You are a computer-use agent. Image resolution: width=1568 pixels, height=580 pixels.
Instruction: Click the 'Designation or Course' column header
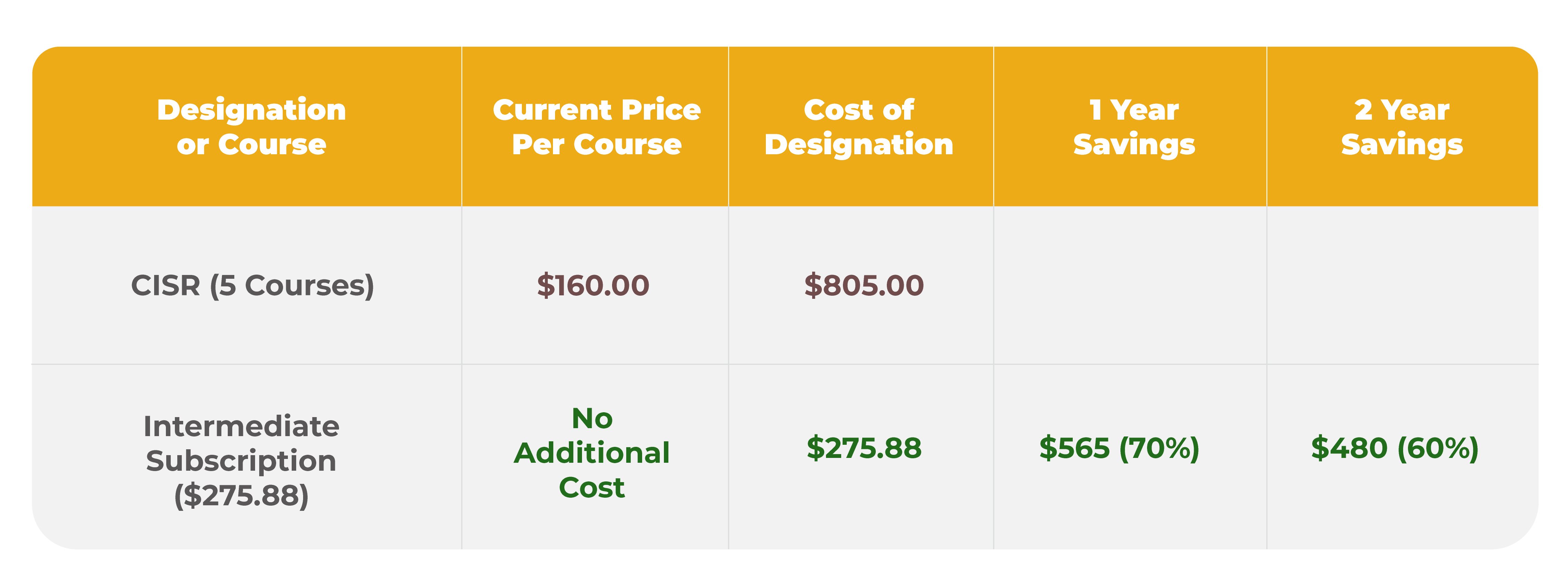[x=251, y=127]
